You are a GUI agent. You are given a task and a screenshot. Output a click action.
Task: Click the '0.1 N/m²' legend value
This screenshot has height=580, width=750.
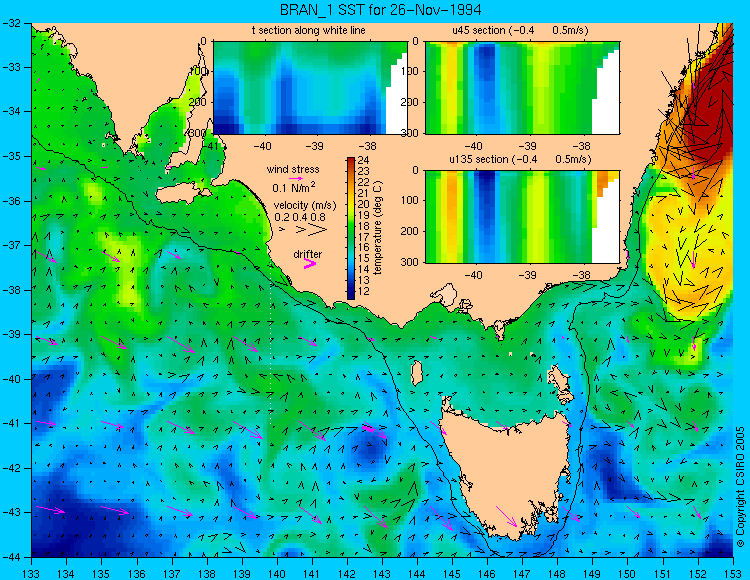coord(293,187)
